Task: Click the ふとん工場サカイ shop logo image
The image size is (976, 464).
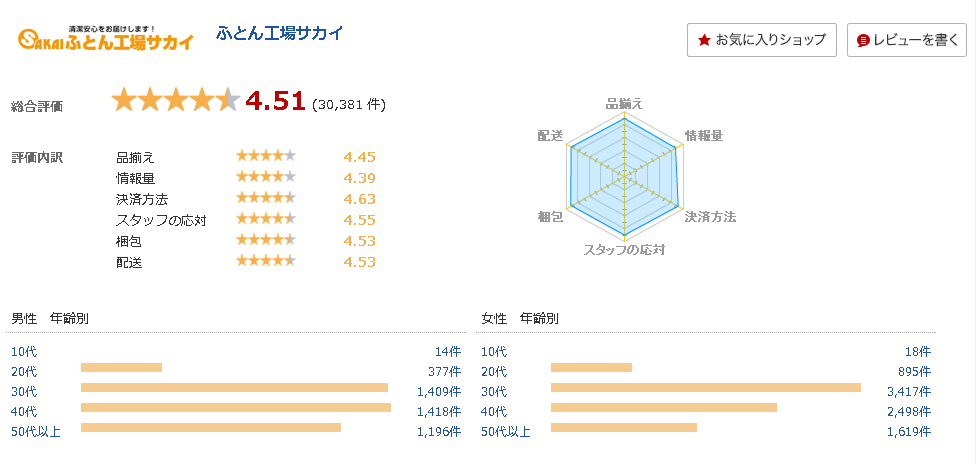Action: [x=106, y=39]
